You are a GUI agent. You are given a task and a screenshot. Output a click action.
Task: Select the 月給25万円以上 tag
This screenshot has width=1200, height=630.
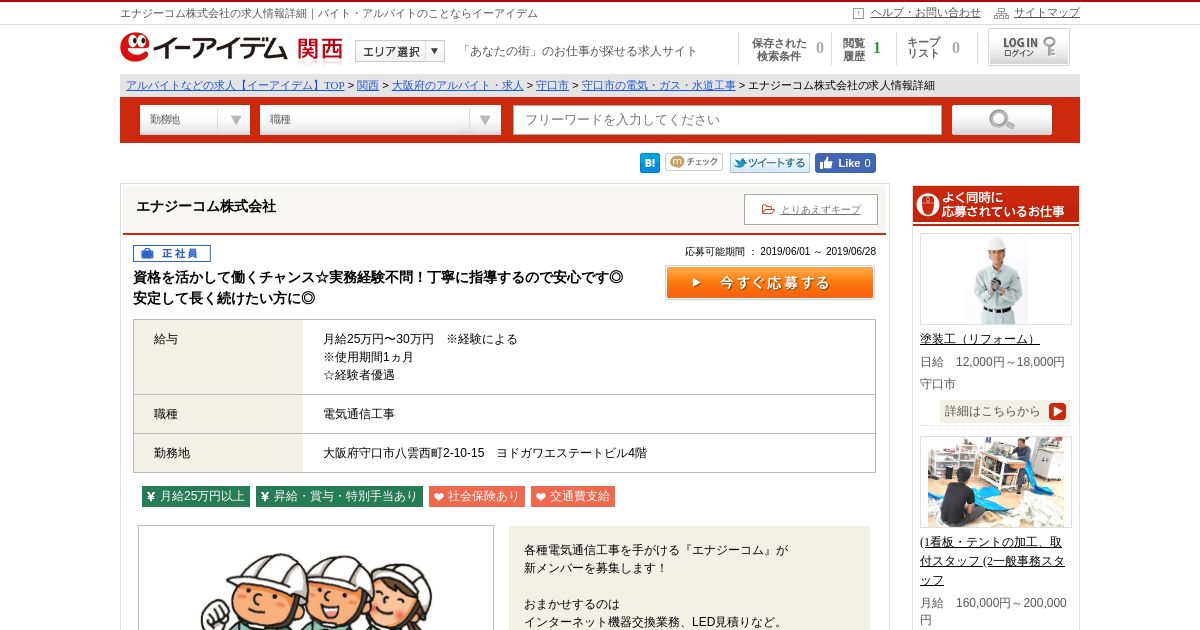tap(196, 496)
